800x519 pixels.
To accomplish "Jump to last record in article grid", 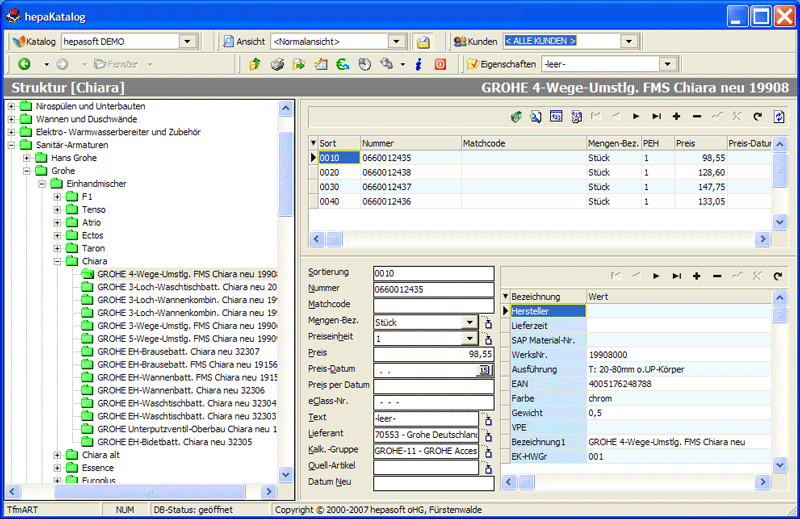I will [x=657, y=117].
